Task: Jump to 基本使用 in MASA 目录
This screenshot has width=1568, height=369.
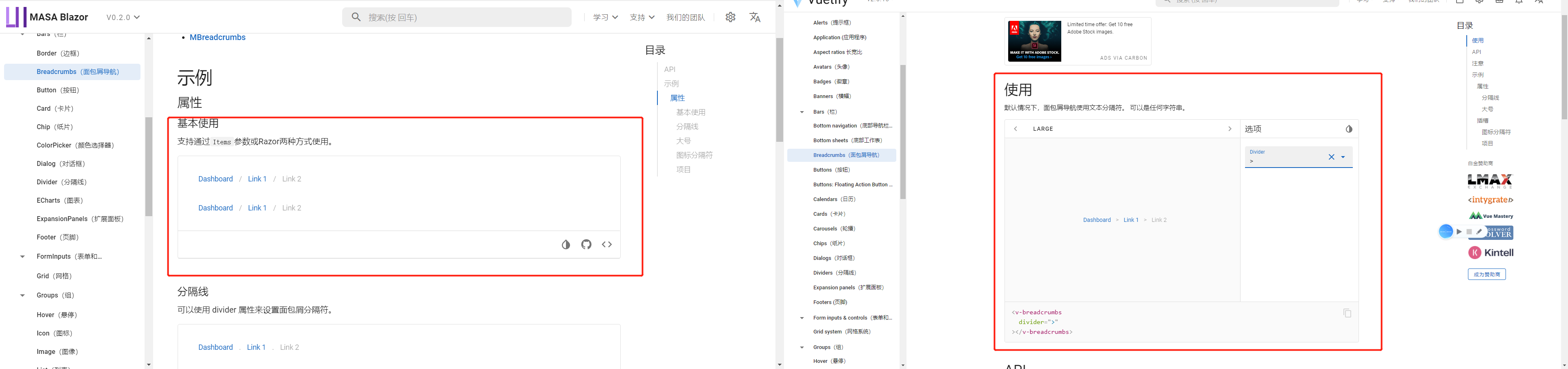Action: coord(691,112)
